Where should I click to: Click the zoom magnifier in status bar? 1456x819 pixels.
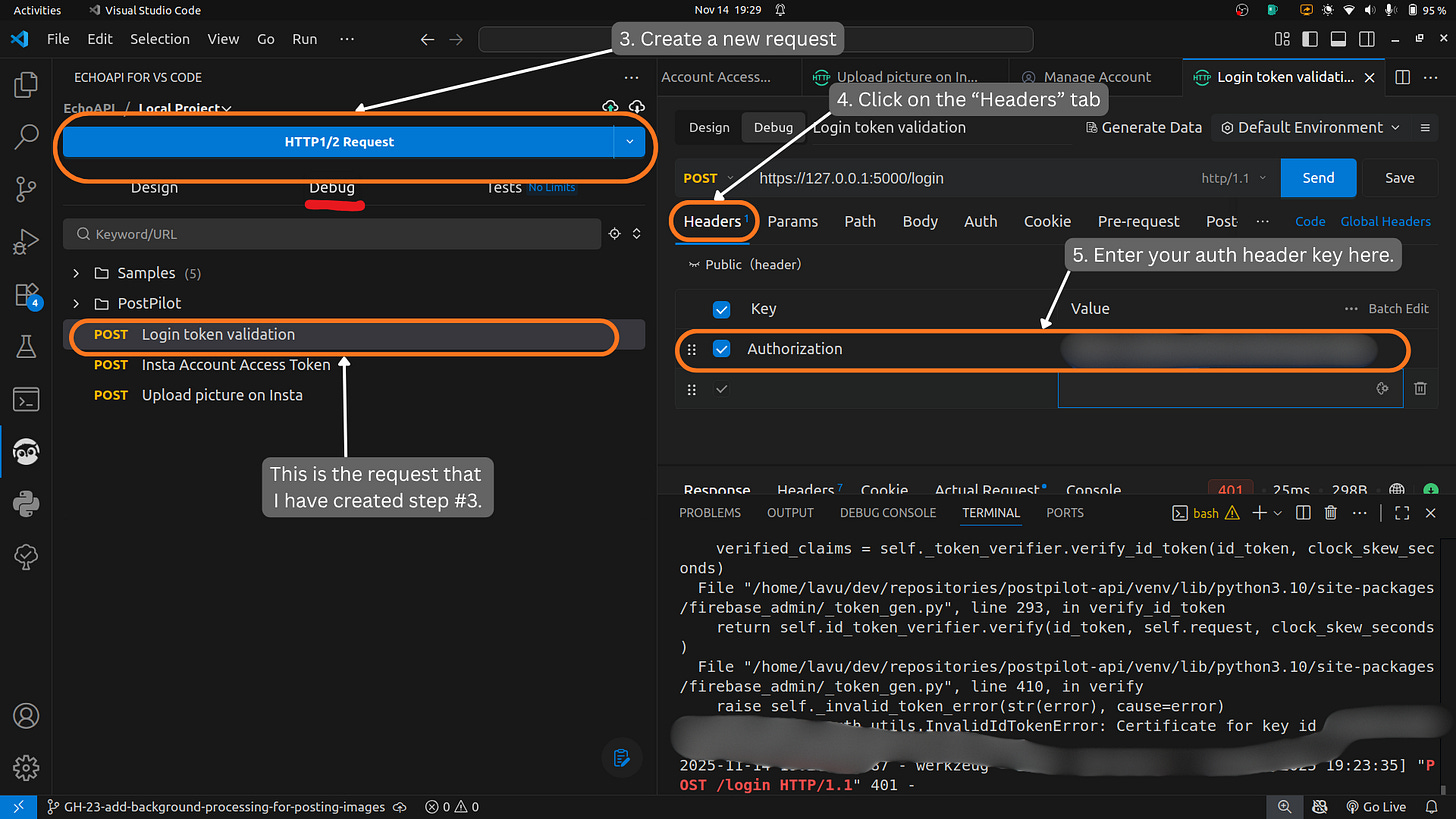pos(1284,807)
